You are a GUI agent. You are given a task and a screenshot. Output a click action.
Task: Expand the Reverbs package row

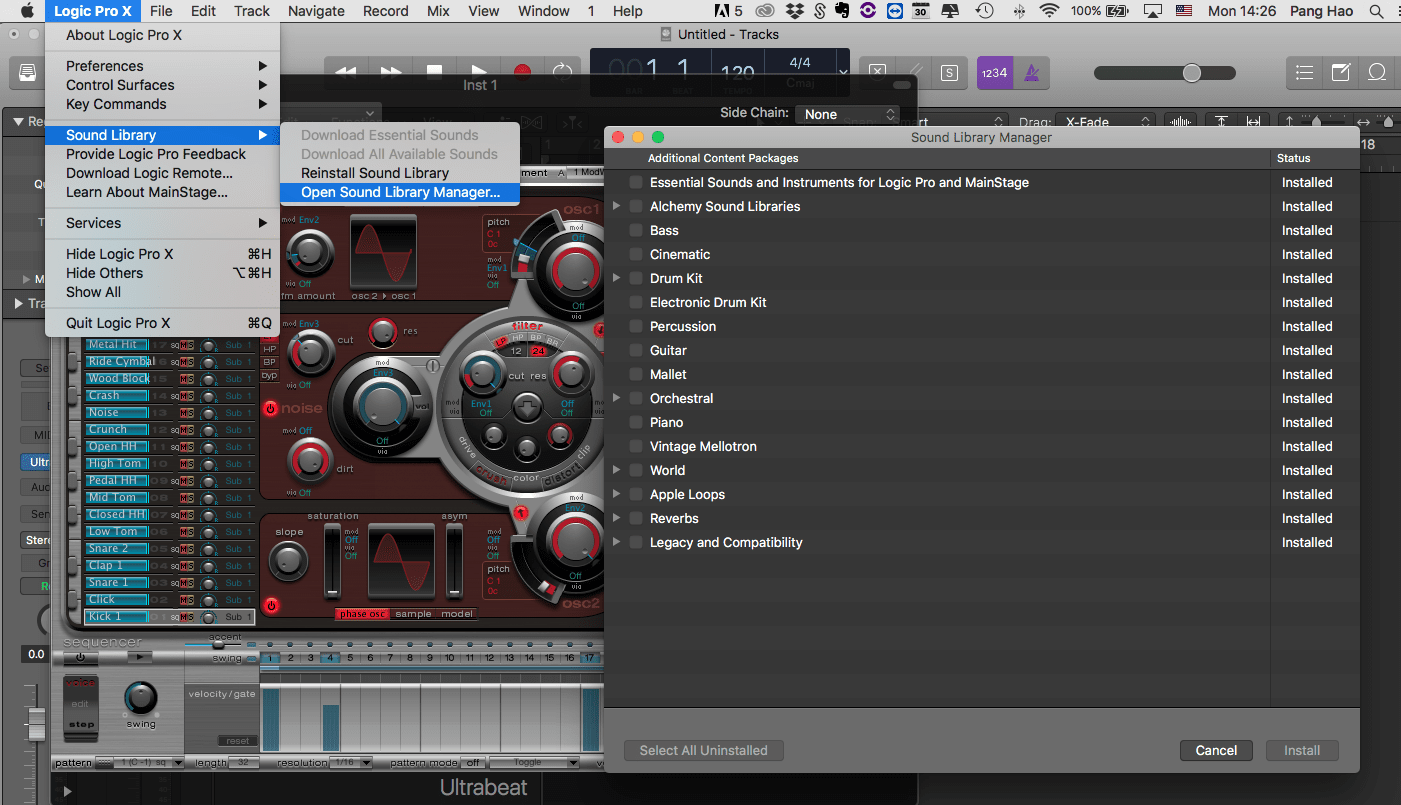click(x=617, y=518)
